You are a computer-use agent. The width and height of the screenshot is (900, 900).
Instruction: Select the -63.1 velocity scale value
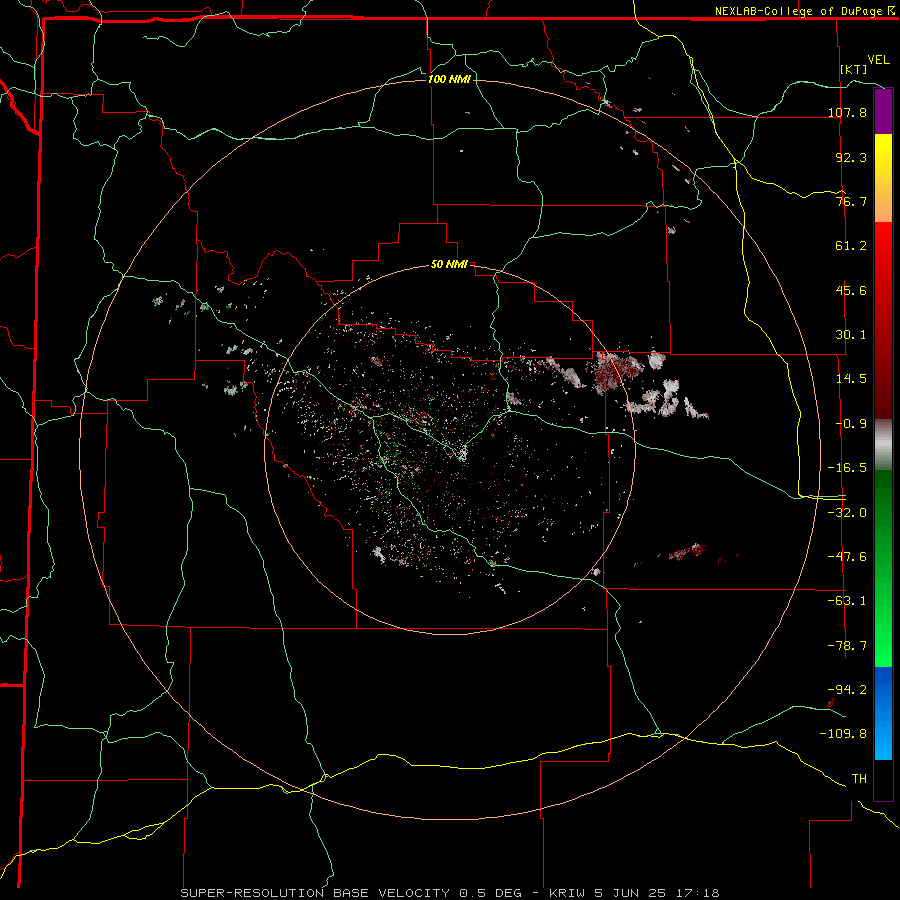point(847,601)
